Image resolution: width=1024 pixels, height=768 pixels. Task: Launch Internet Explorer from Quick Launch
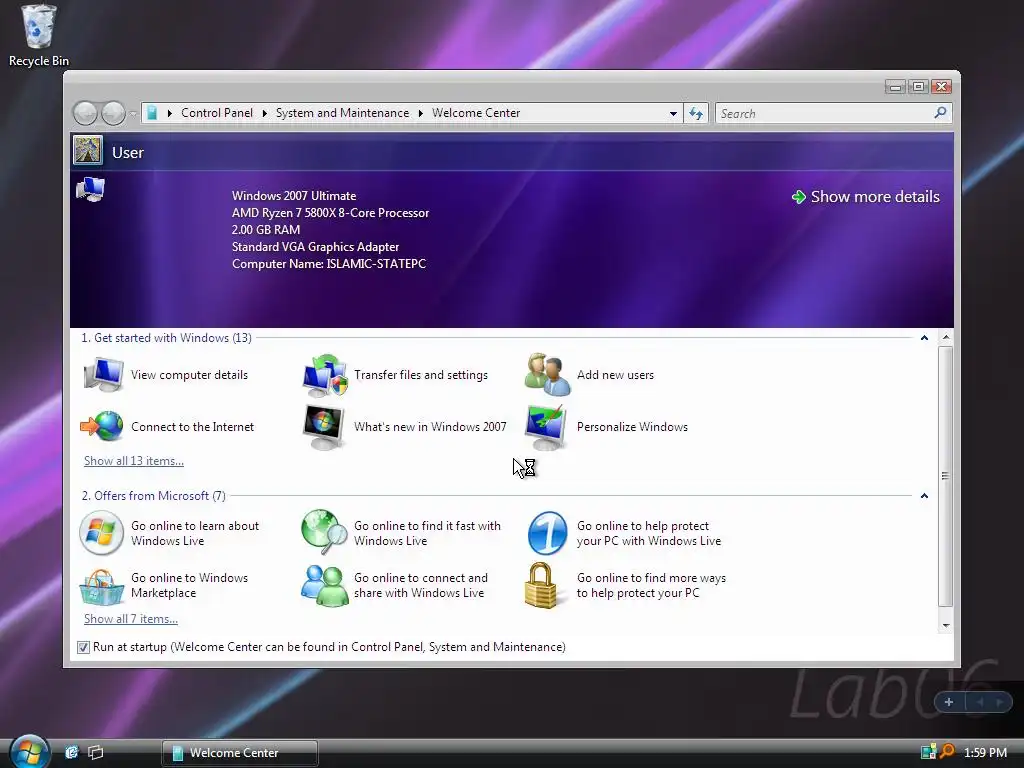71,752
